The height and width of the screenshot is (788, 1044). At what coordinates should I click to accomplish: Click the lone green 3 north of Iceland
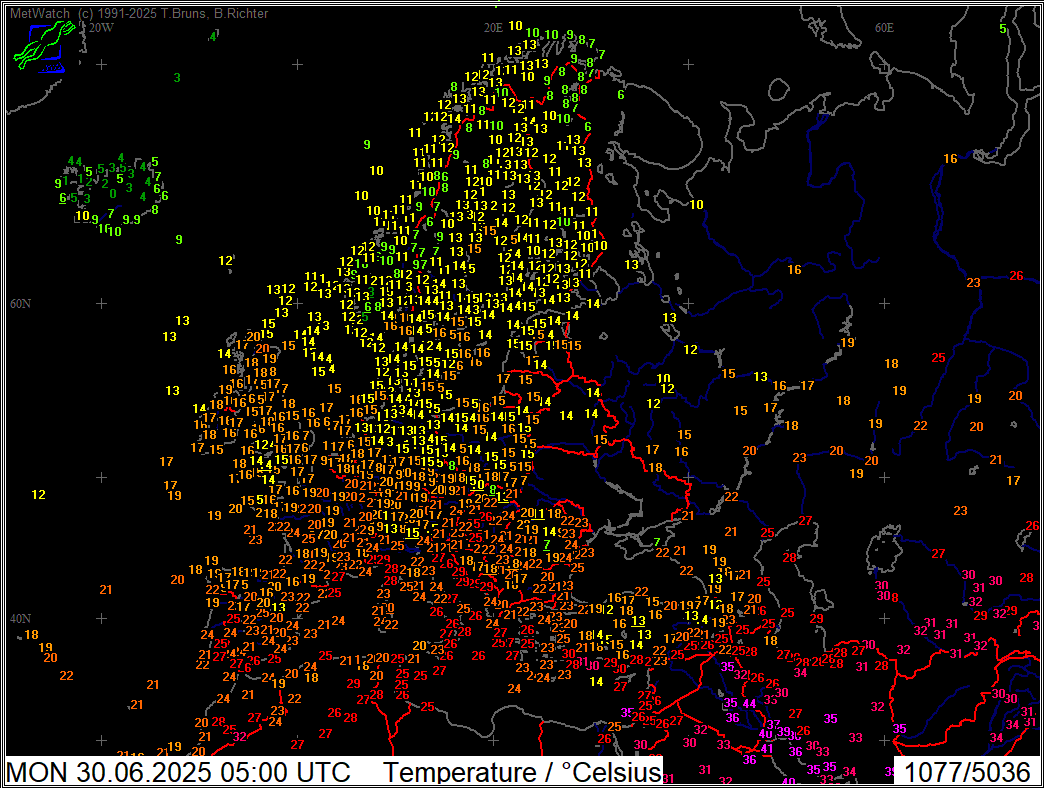pyautogui.click(x=177, y=78)
